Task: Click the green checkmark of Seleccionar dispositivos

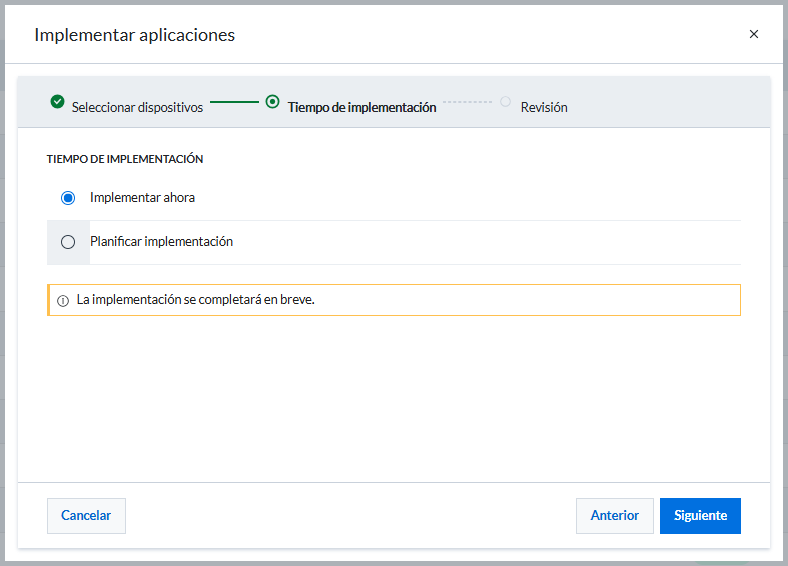Action: (x=57, y=102)
